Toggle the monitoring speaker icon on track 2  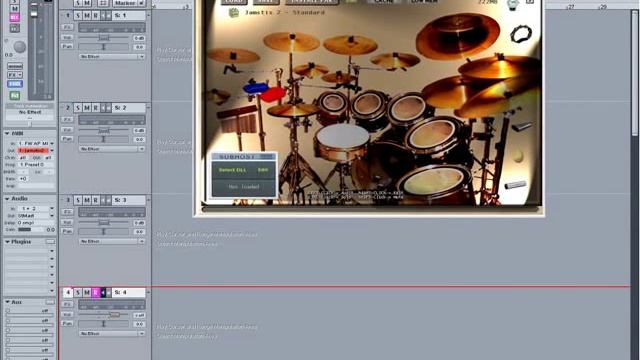103,108
